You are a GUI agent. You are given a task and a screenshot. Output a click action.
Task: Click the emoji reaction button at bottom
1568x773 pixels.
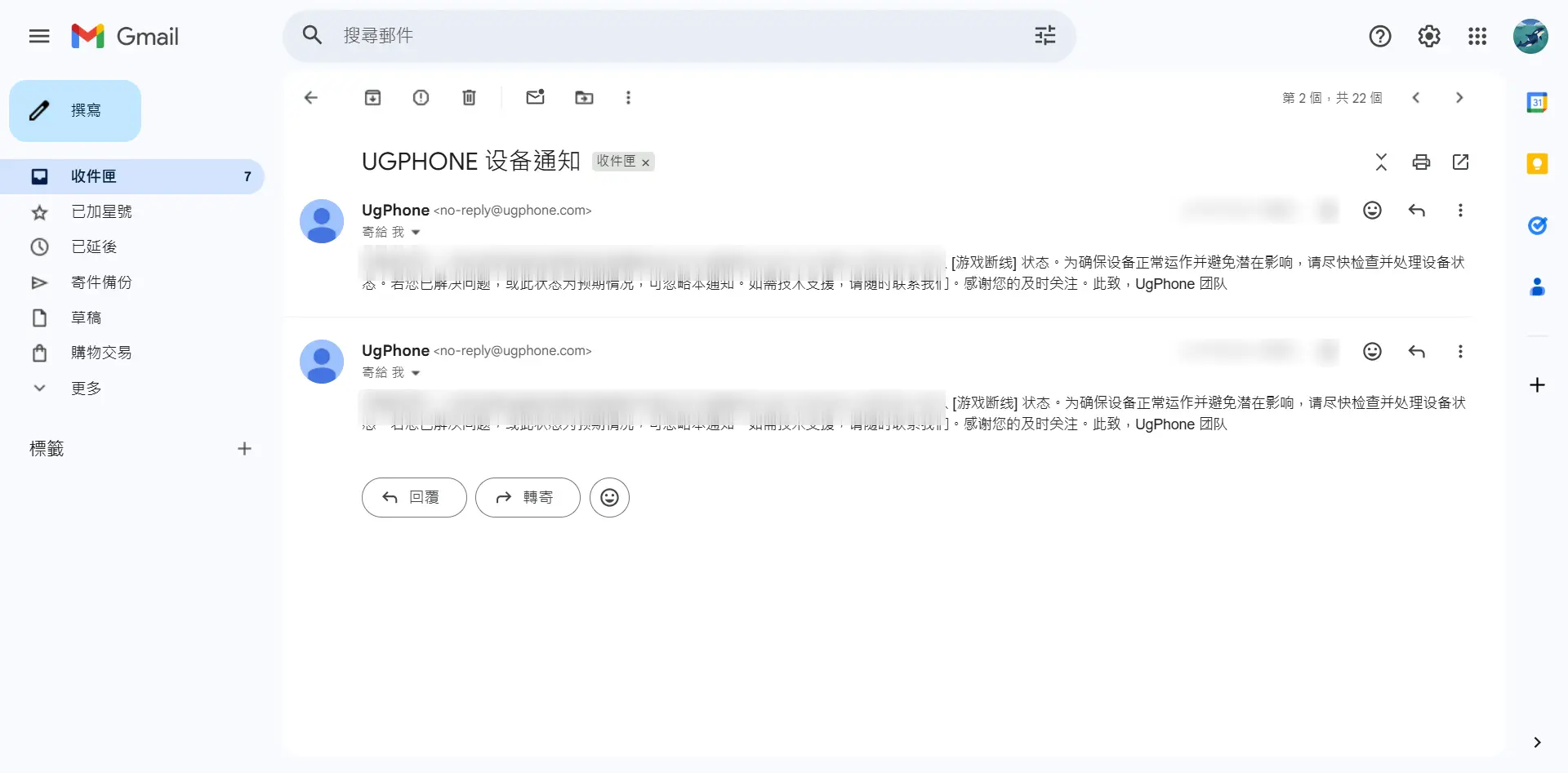click(609, 497)
